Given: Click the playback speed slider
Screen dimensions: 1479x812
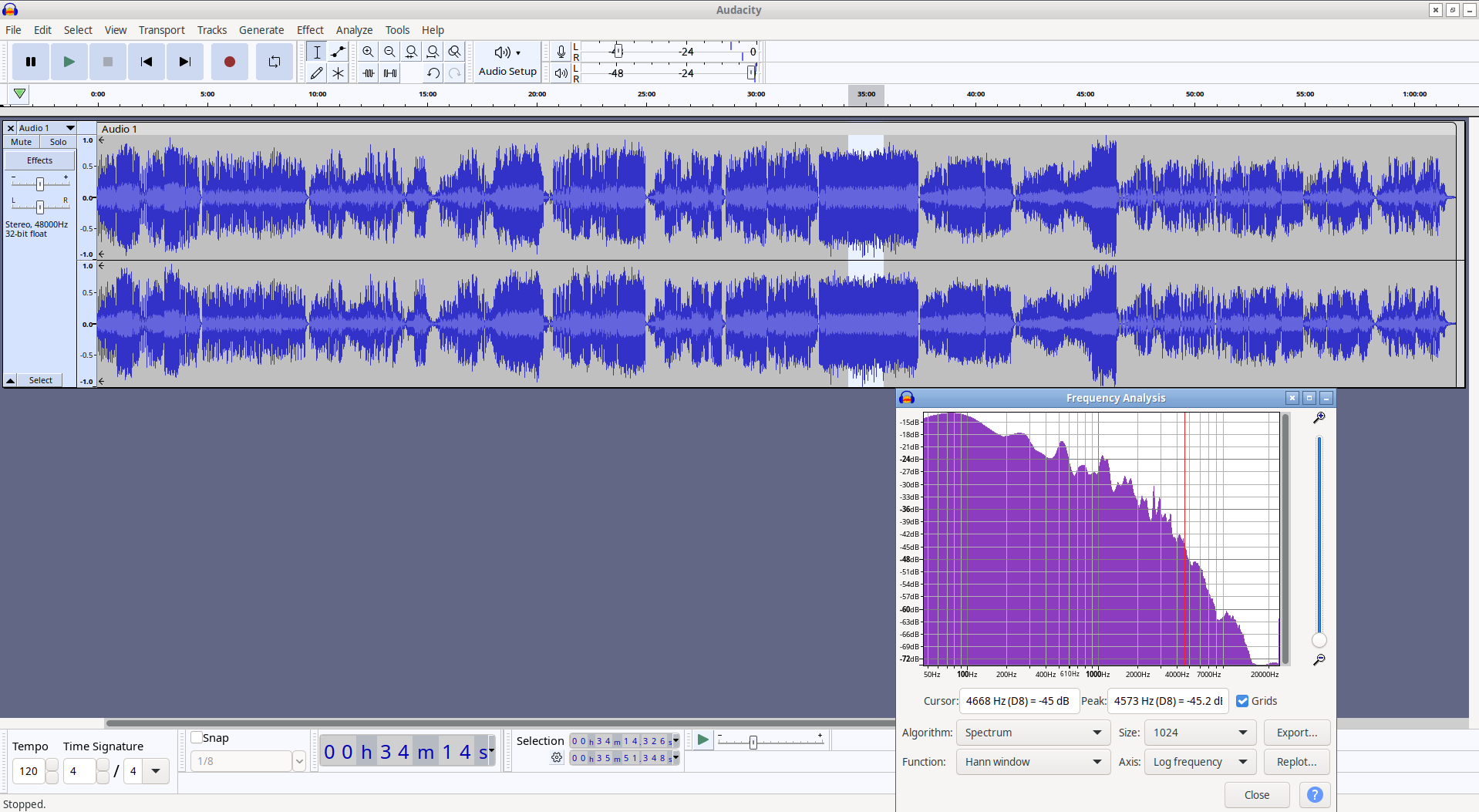Looking at the screenshot, I should [x=770, y=742].
